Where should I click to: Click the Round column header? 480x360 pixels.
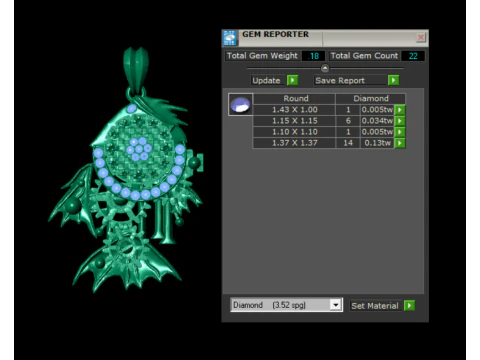tap(295, 98)
